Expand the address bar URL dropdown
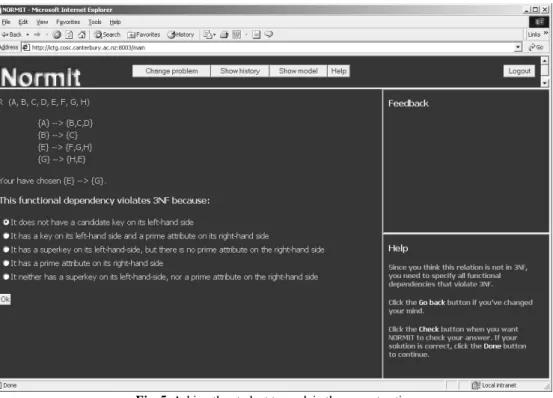The width and height of the screenshot is (553, 398). tap(518, 47)
